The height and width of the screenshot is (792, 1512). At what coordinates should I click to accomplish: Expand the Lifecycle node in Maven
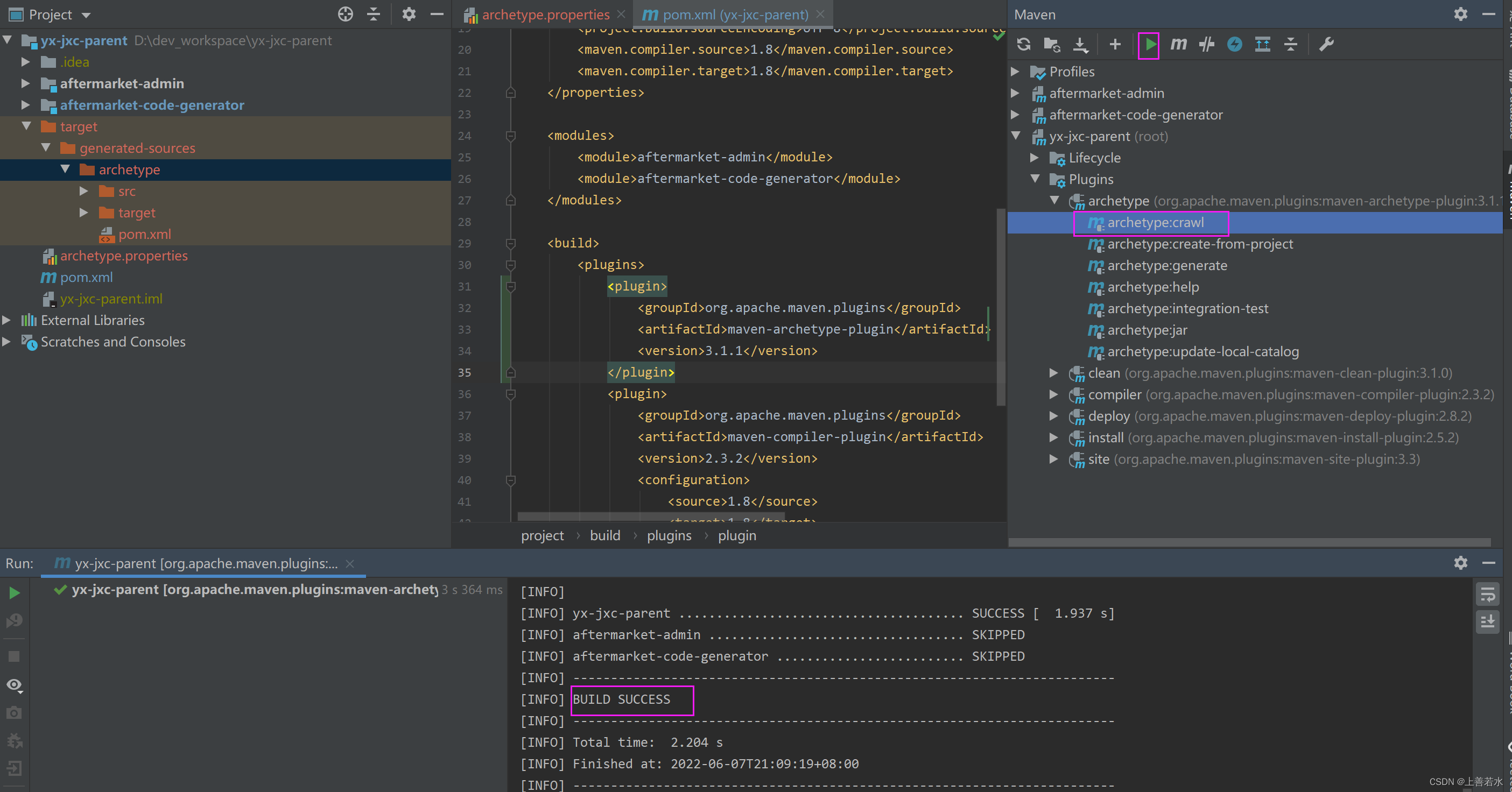pos(1035,158)
